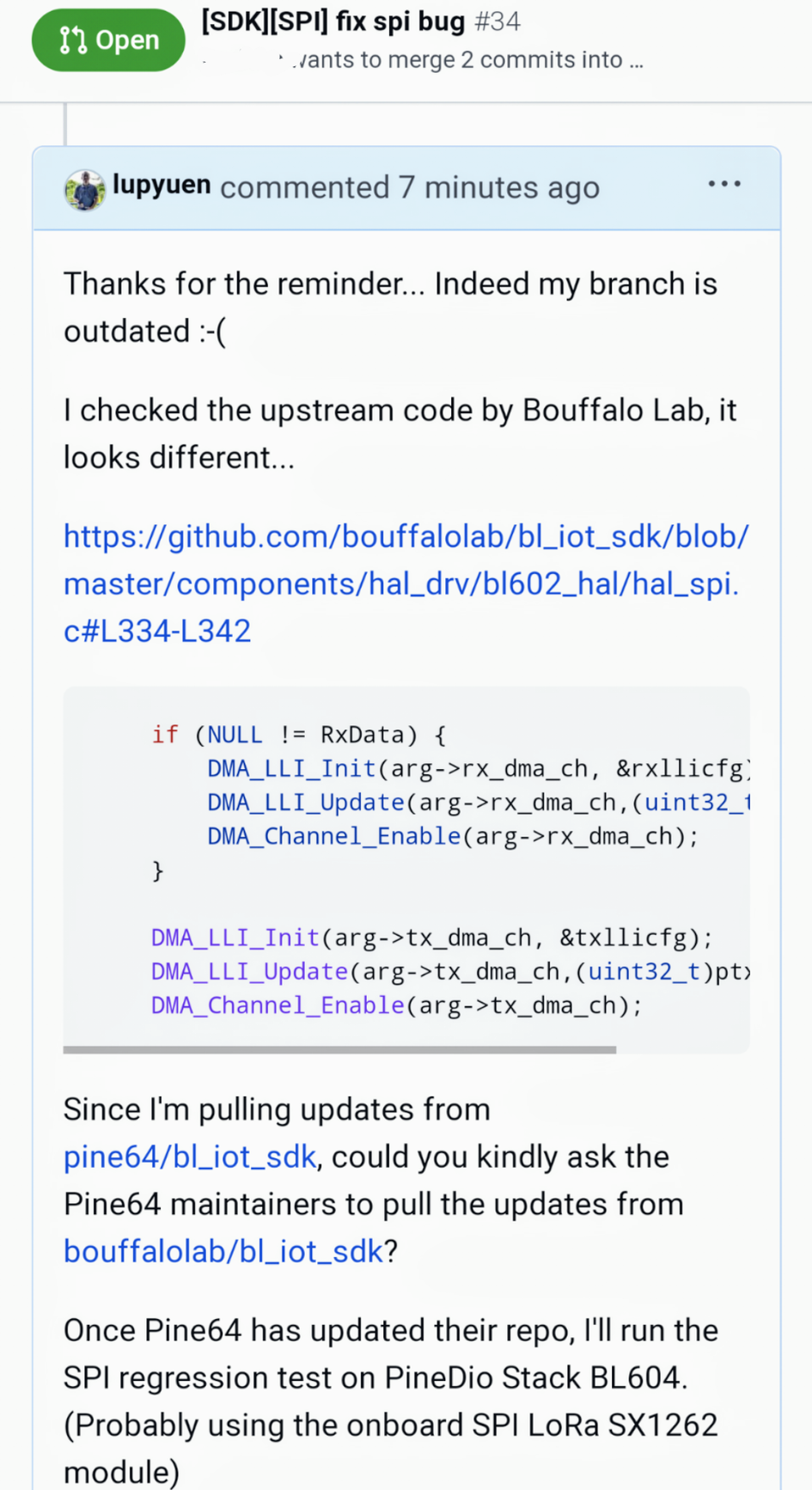The image size is (812, 1490).
Task: Click the code block's horizontal scrollbar
Action: (339, 1049)
